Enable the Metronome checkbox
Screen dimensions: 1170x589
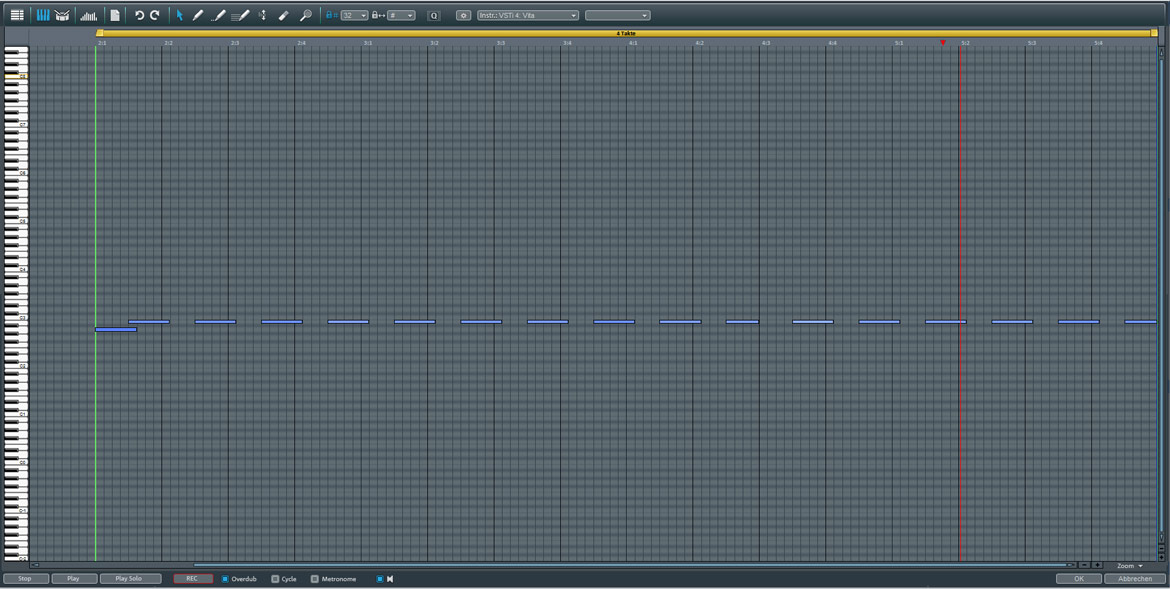tap(315, 579)
